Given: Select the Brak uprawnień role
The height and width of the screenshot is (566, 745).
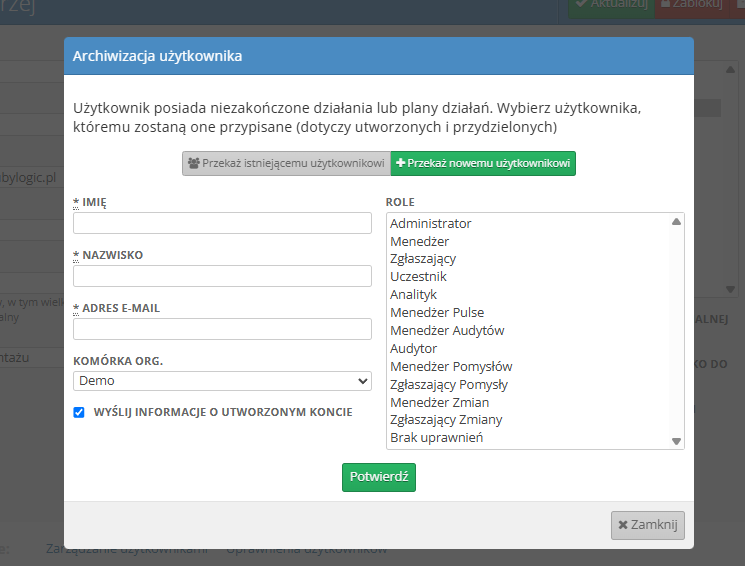Looking at the screenshot, I should coord(527,438).
